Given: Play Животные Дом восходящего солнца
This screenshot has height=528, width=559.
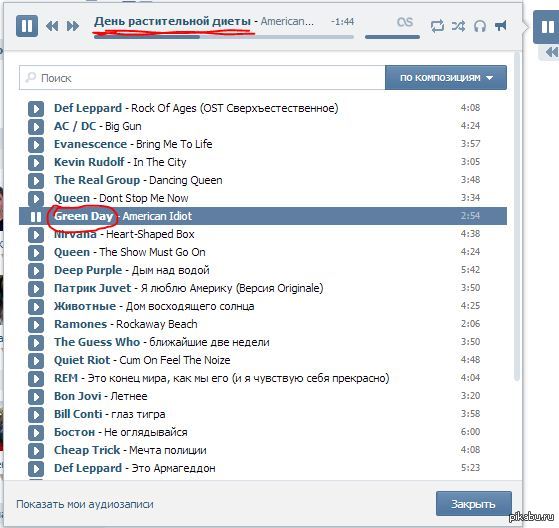Looking at the screenshot, I should pos(36,307).
